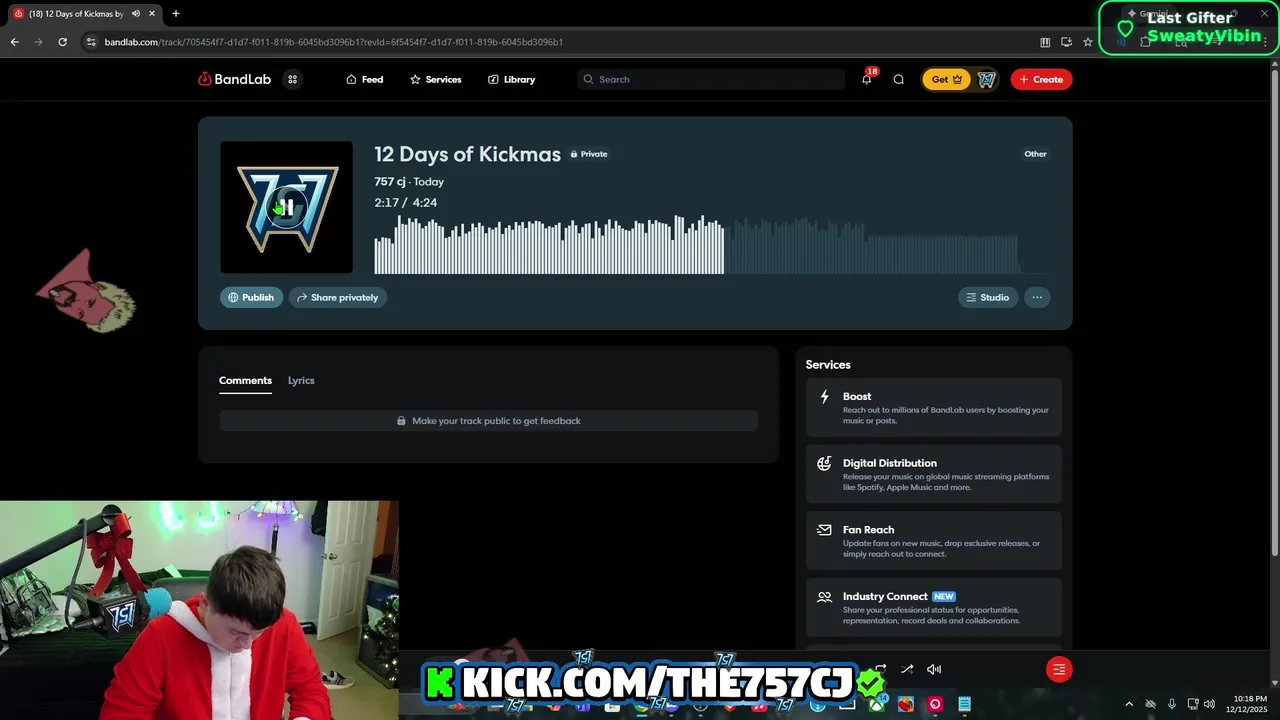
Task: Click the red Create button
Action: [1041, 79]
